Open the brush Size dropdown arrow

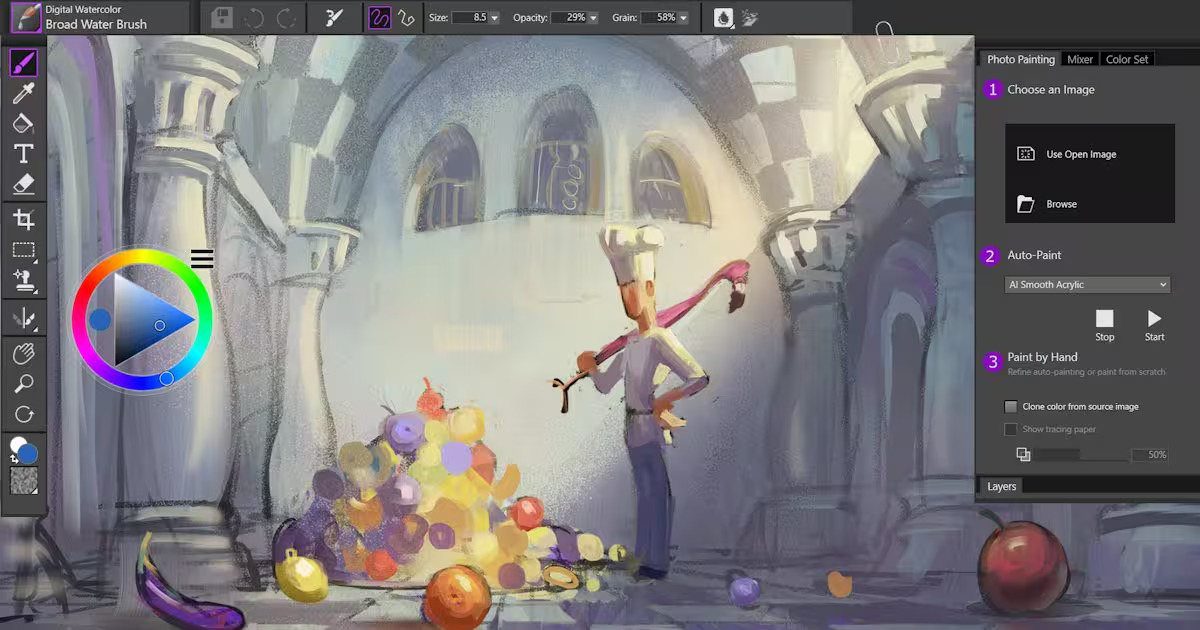pos(494,17)
